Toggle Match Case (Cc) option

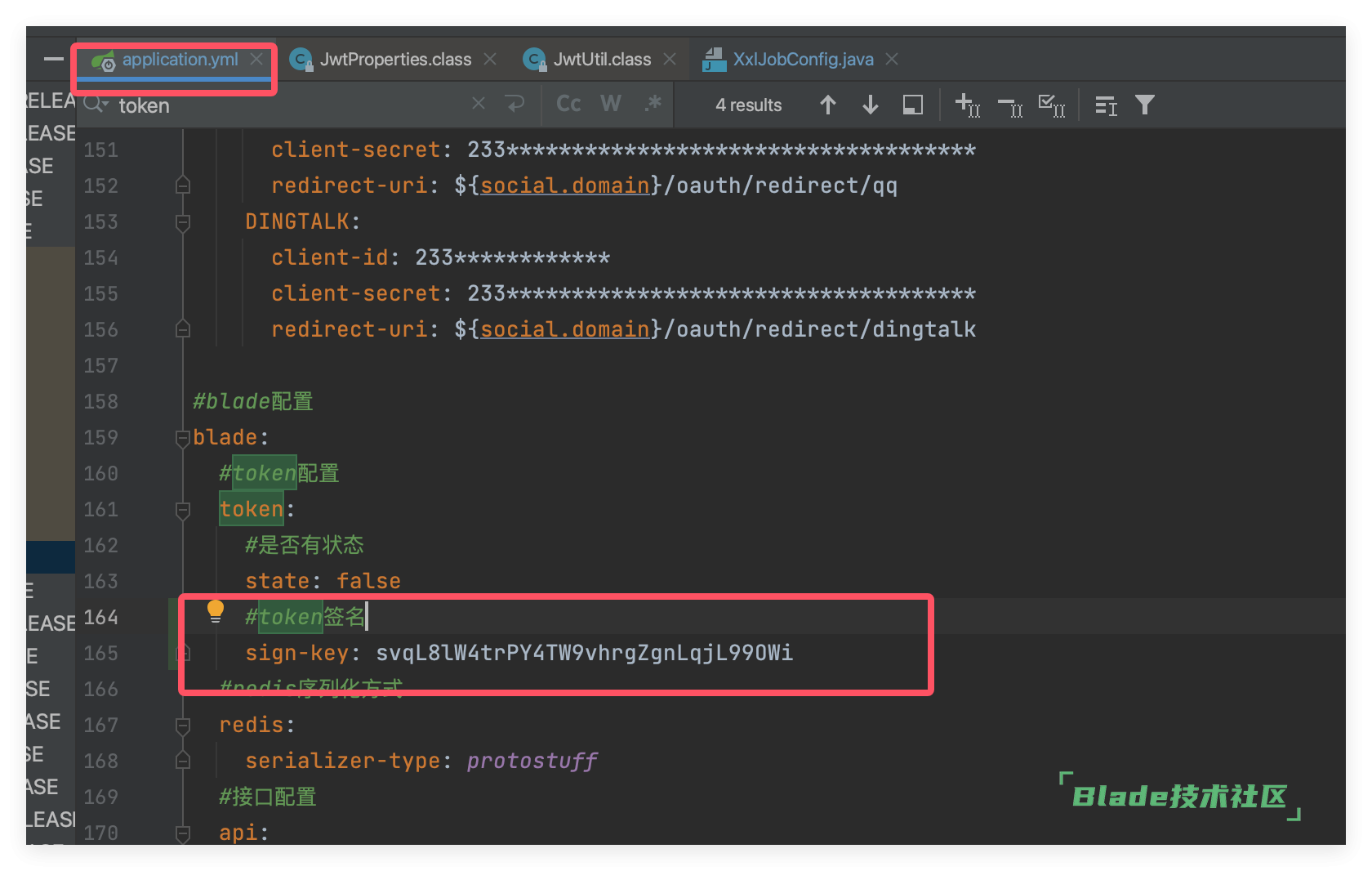(x=568, y=104)
